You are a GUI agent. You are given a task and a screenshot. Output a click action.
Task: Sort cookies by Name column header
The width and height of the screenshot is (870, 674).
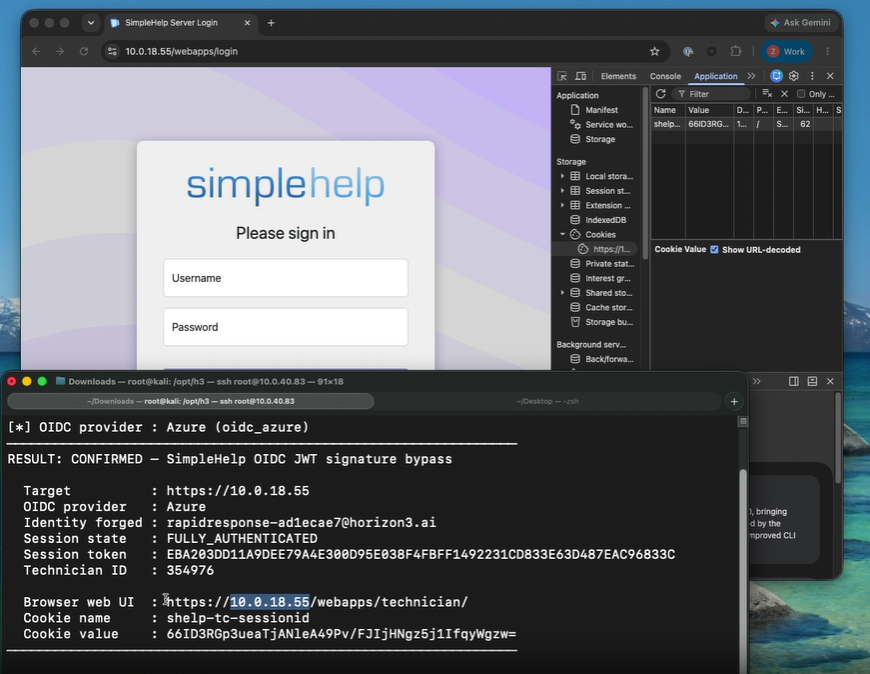click(668, 110)
